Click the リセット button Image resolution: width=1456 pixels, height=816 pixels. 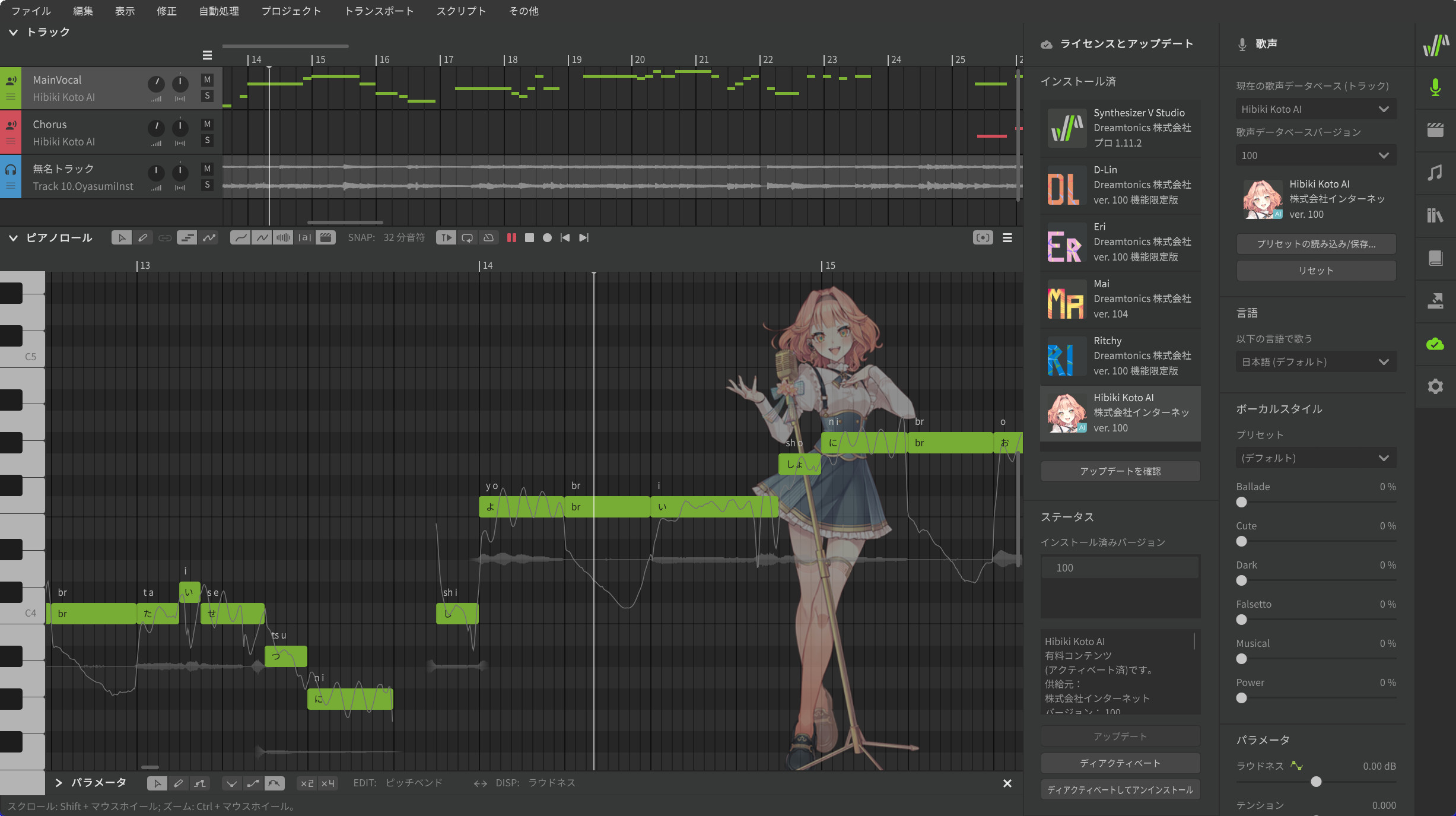1316,271
